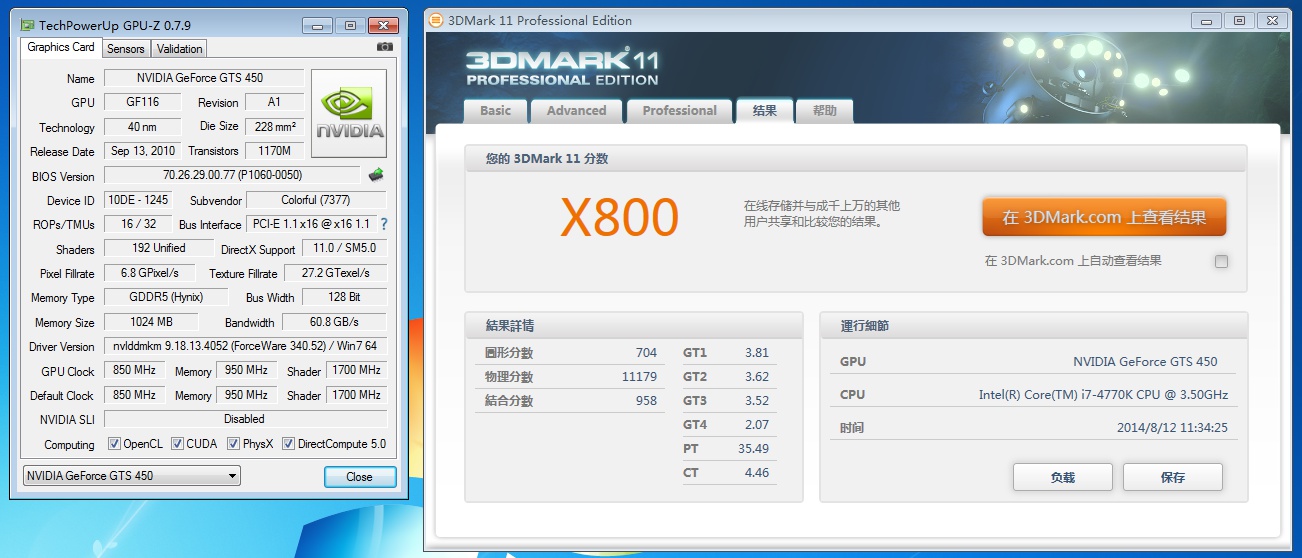1302x558 pixels.
Task: Click the Name field showing GeForce GTS 450
Action: [x=204, y=78]
